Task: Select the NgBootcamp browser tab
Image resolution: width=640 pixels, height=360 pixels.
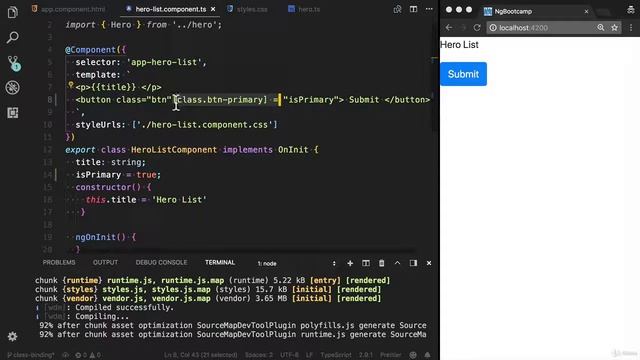Action: click(x=536, y=11)
